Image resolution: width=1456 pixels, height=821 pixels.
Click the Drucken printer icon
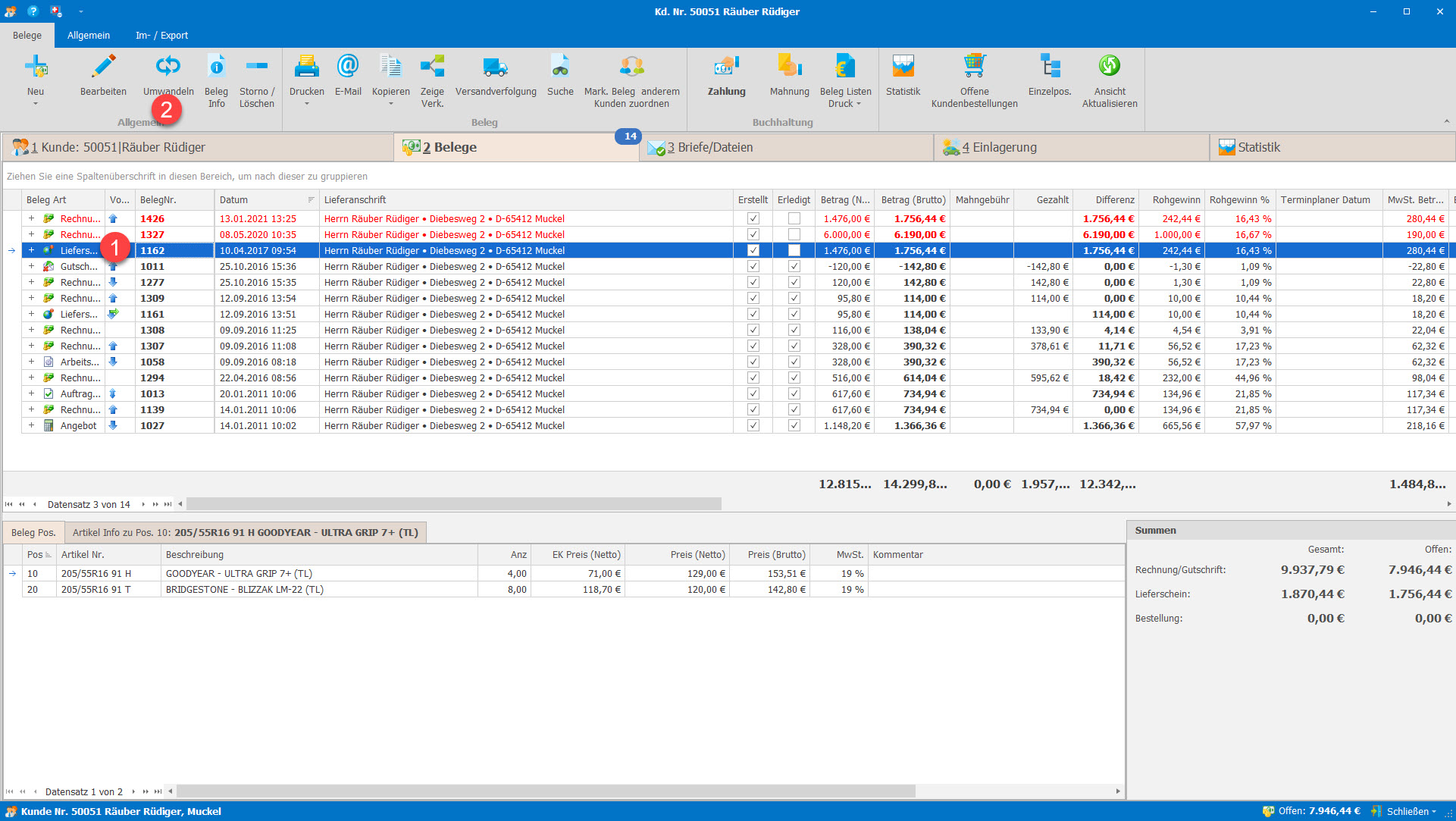click(x=306, y=67)
